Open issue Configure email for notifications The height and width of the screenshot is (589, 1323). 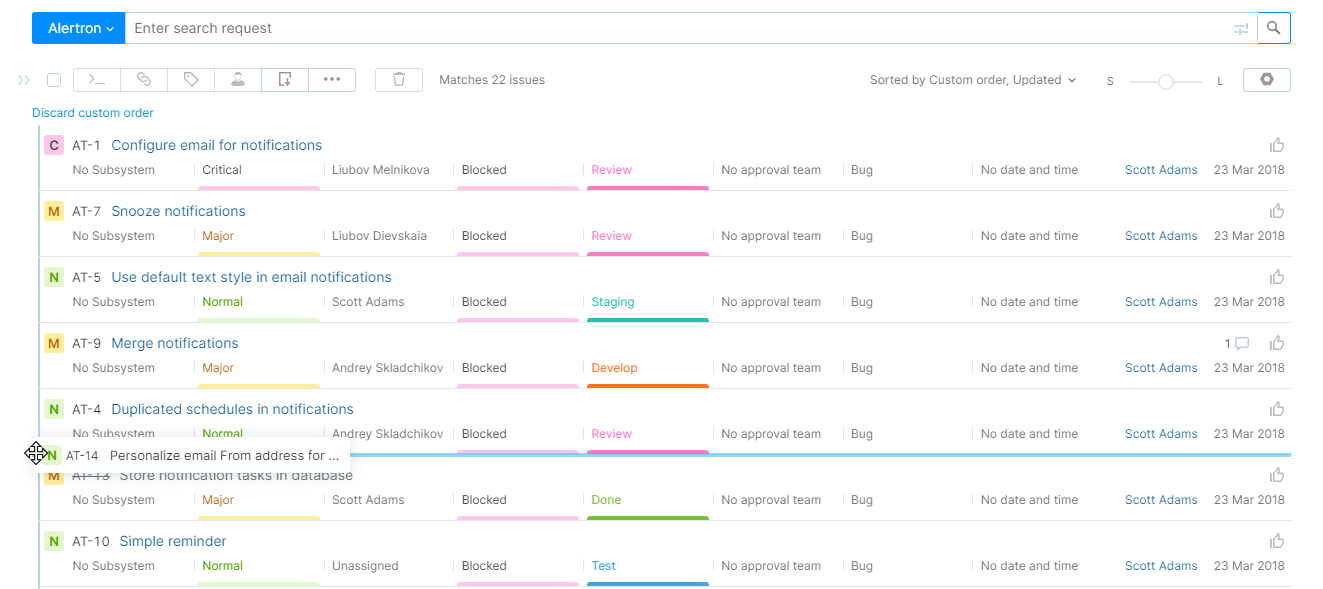pos(216,145)
